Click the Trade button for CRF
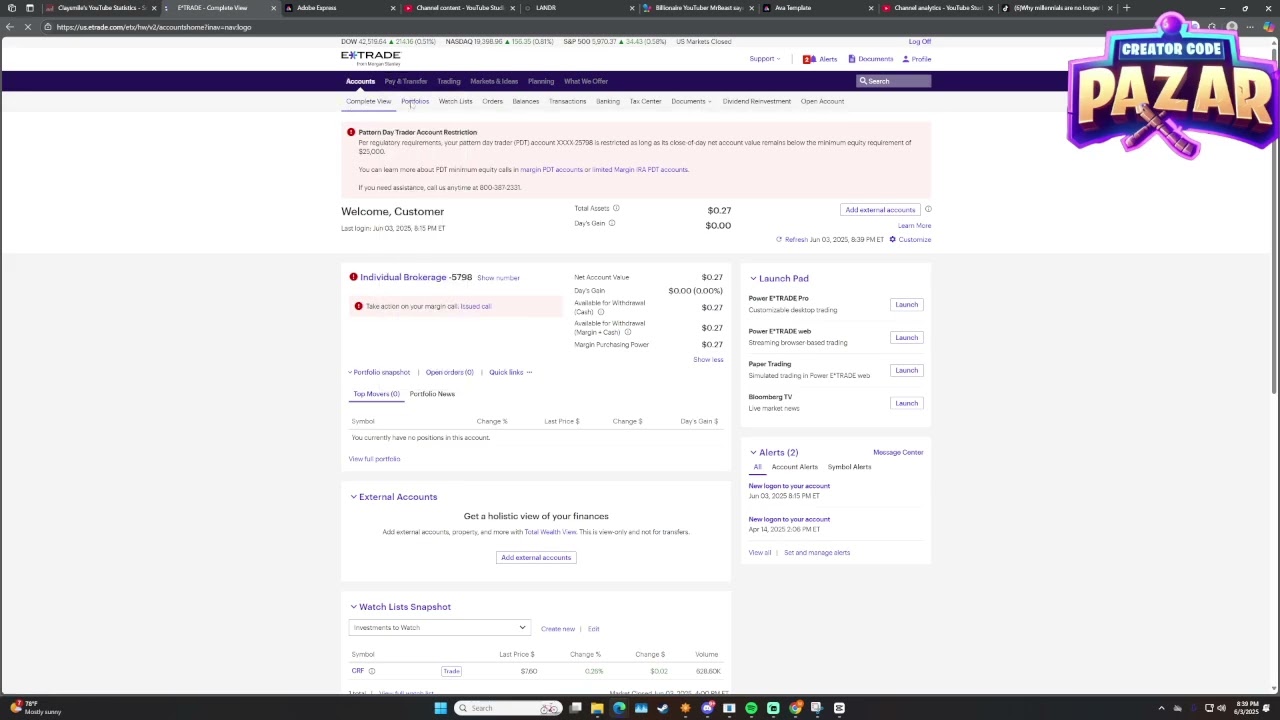 451,671
